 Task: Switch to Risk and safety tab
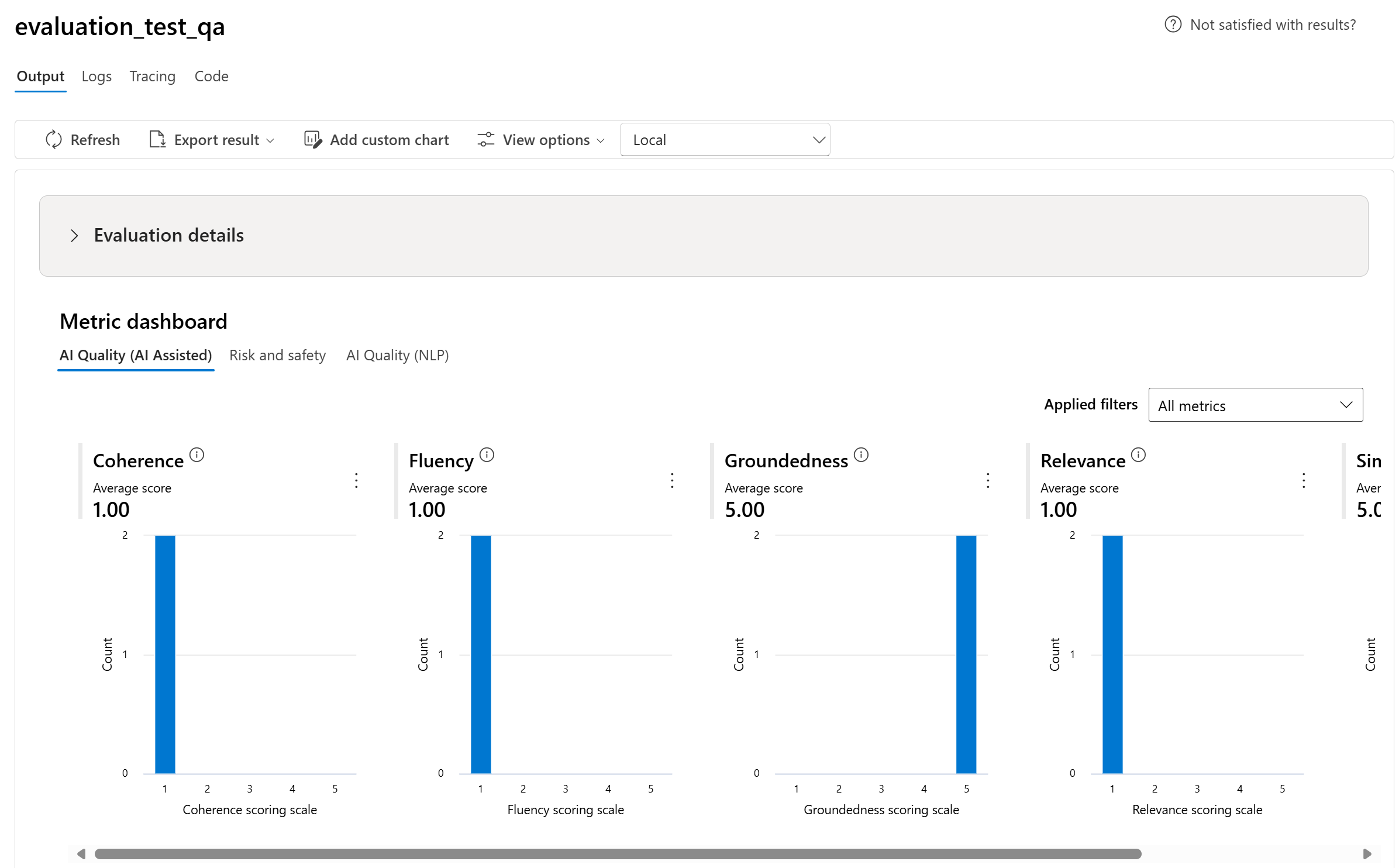tap(277, 356)
